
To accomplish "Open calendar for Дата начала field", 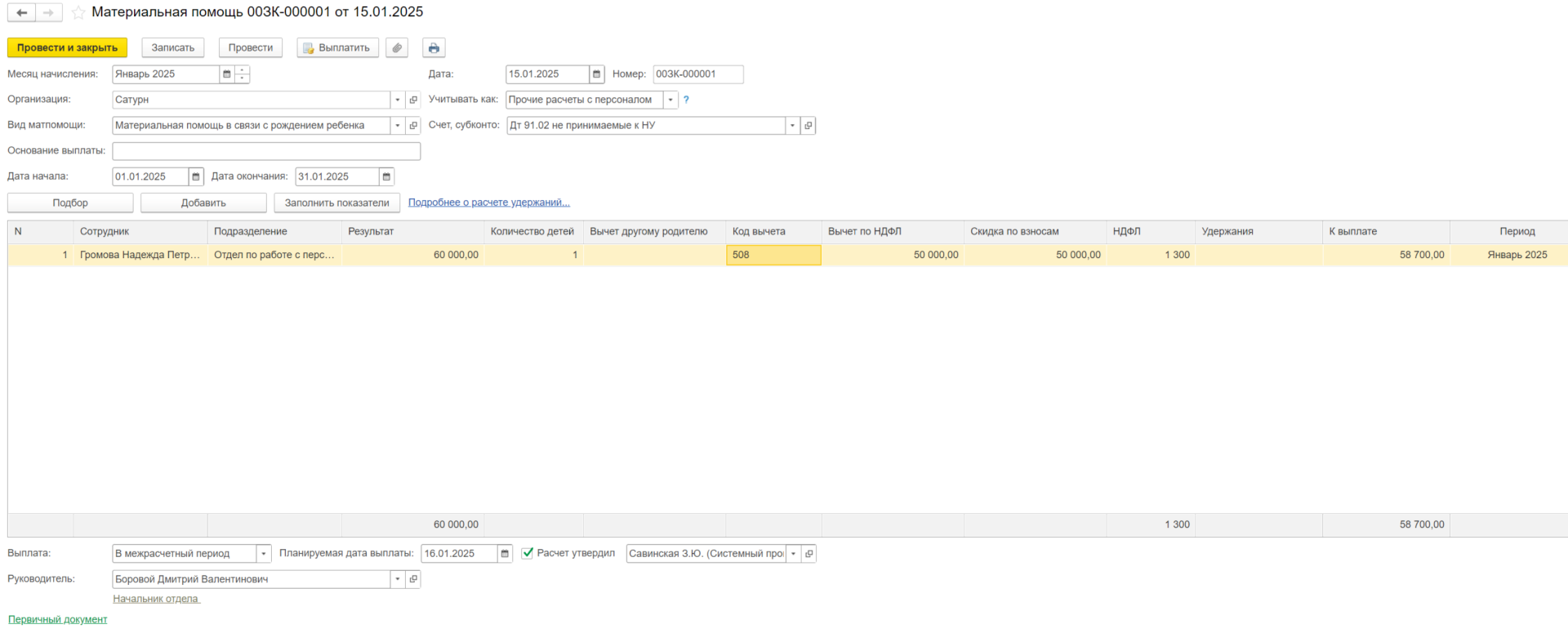I will click(x=196, y=176).
